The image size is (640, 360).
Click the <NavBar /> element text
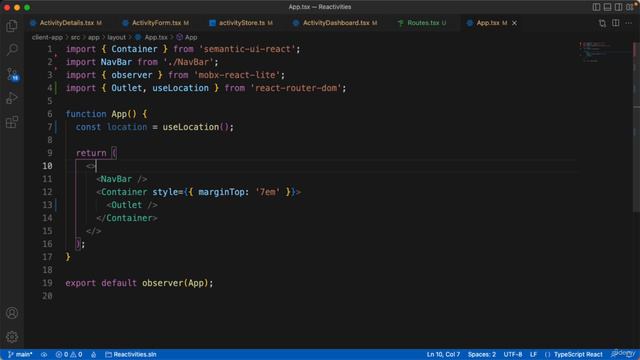(122, 179)
